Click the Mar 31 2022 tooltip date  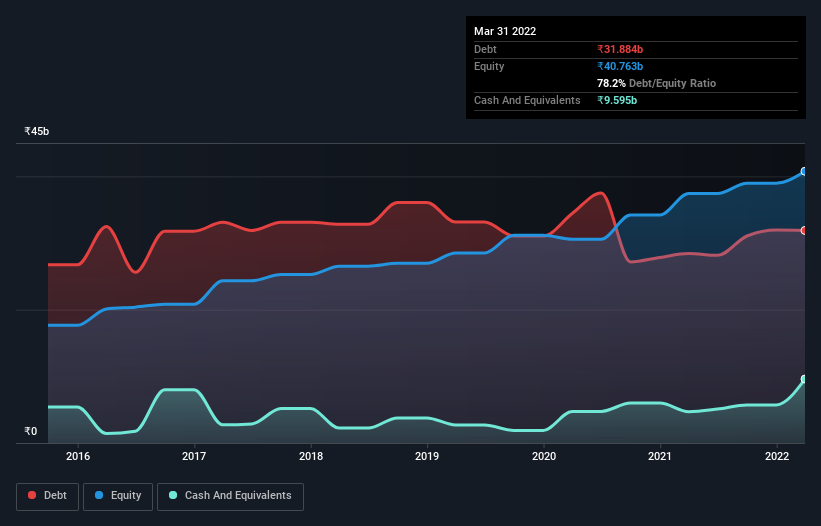505,31
